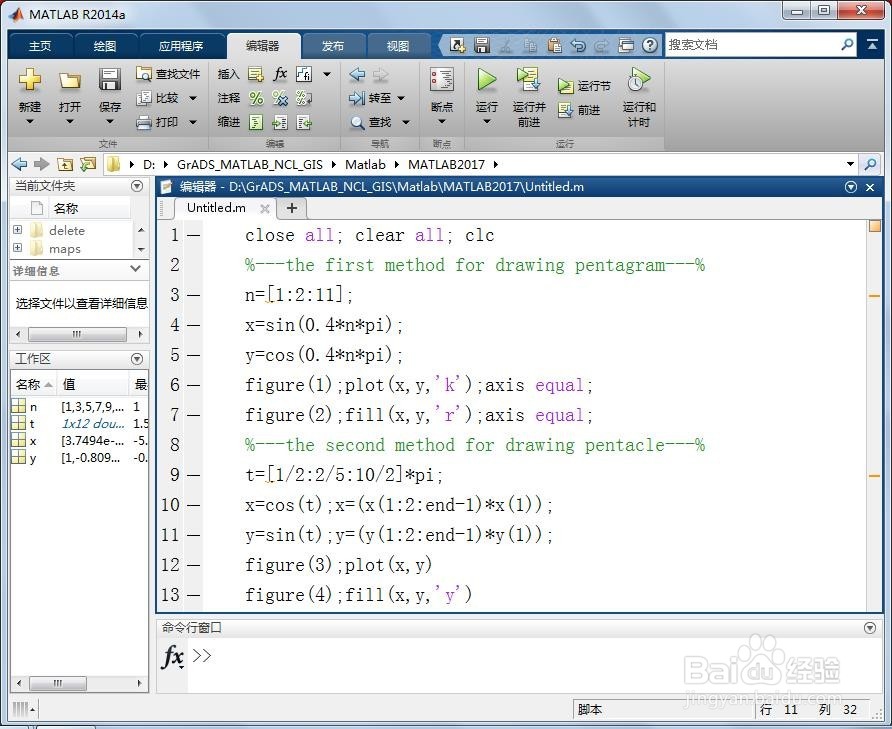Toggle breakpoint dash on line 6

point(193,385)
